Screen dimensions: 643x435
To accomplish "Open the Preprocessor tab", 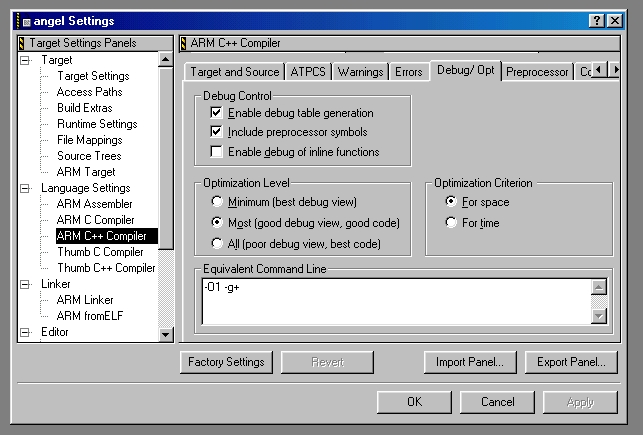I will [x=537, y=72].
